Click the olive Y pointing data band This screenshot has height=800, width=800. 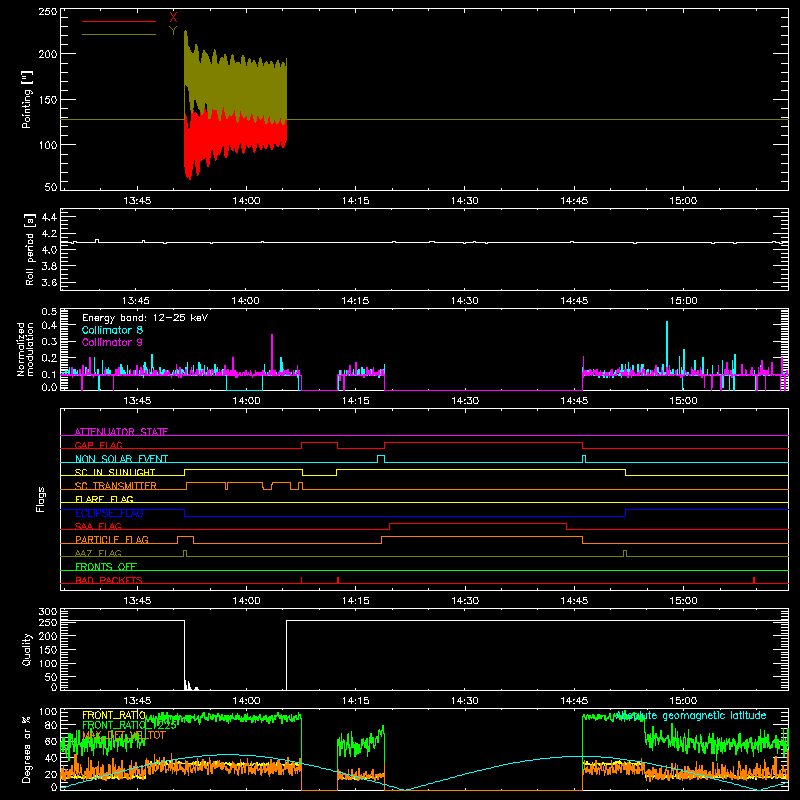235,82
